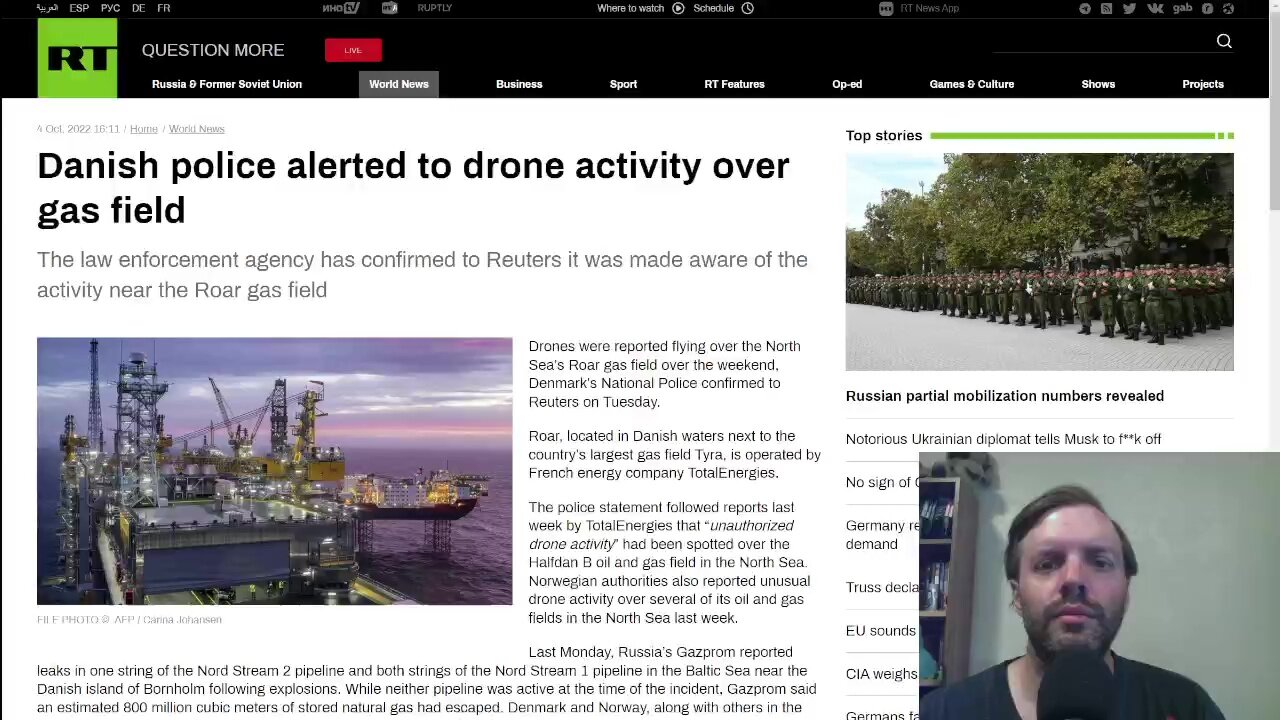Open the Projects section
The height and width of the screenshot is (720, 1280).
[1203, 84]
